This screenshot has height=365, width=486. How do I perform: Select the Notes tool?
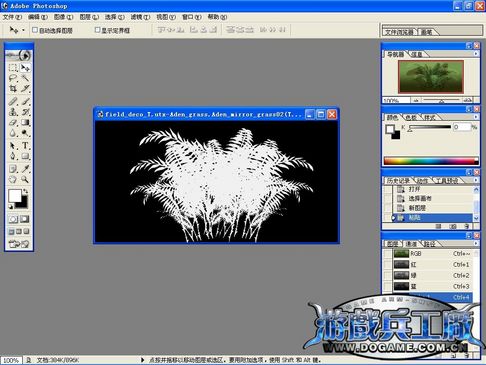point(13,168)
